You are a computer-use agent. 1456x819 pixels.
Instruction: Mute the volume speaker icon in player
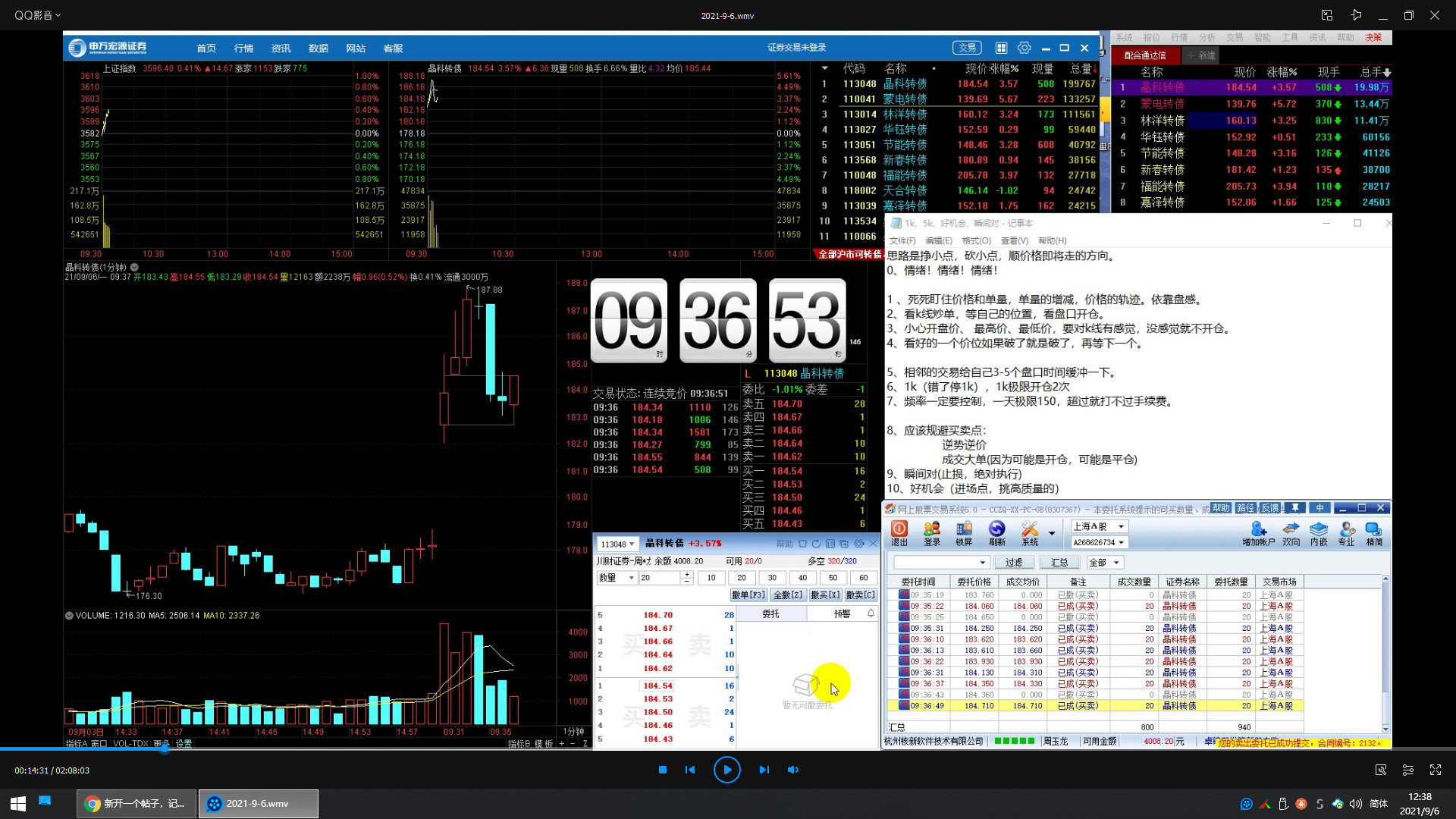(x=793, y=770)
